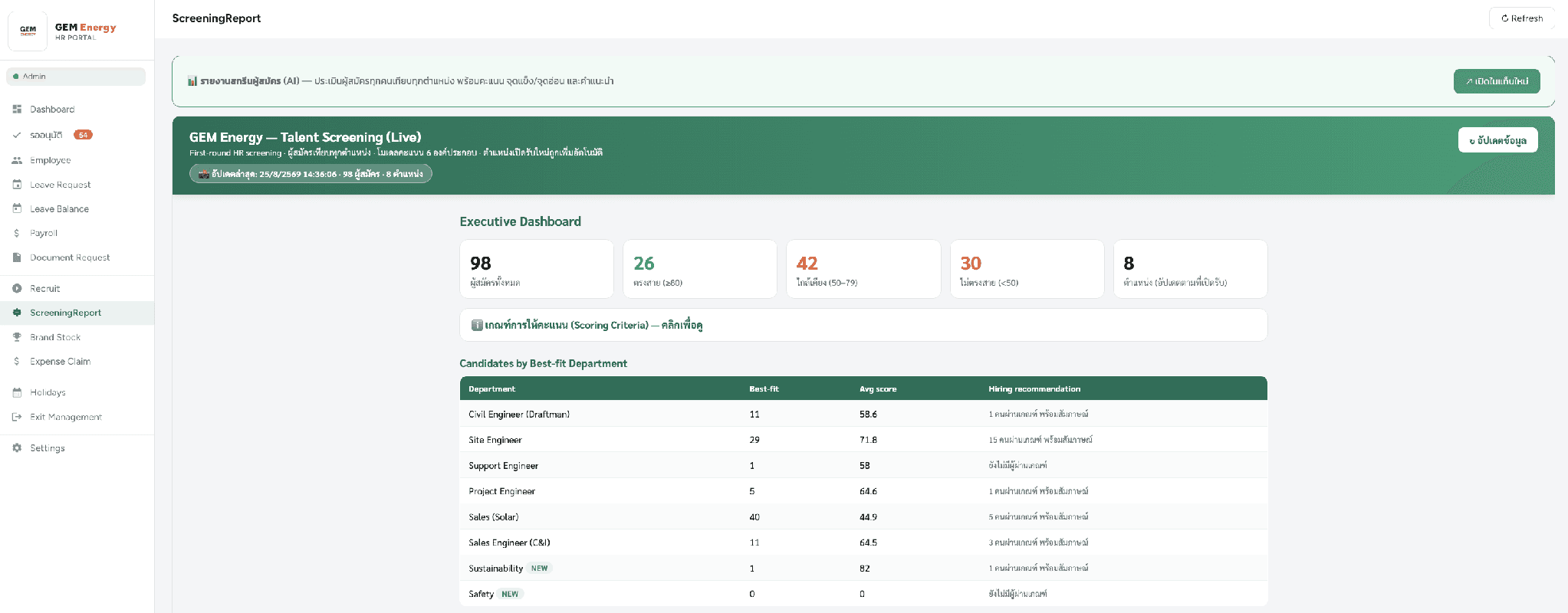Click the Candidates by Best-fit Department heading
This screenshot has width=1568, height=613.
coord(544,363)
